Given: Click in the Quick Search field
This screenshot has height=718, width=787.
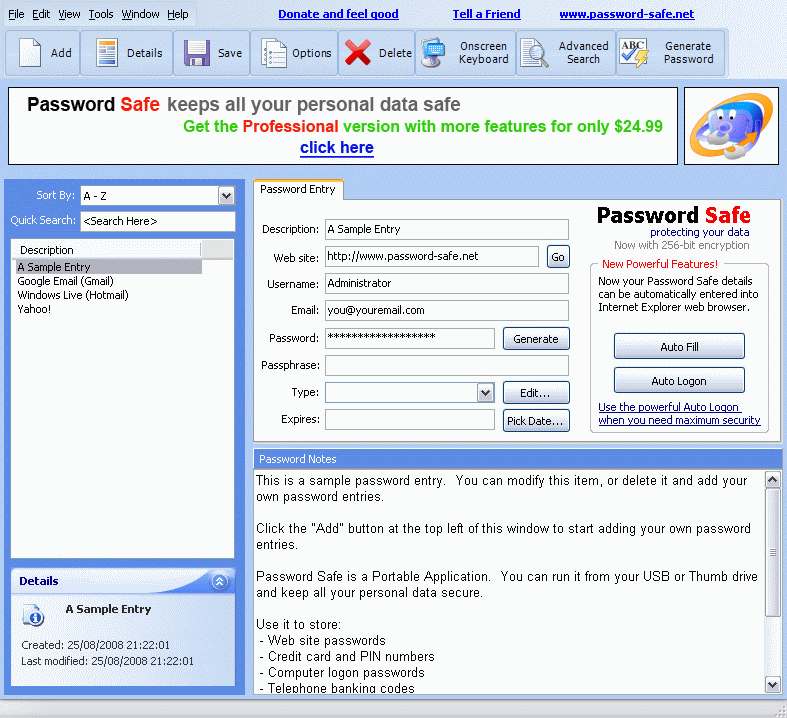Looking at the screenshot, I should (158, 221).
